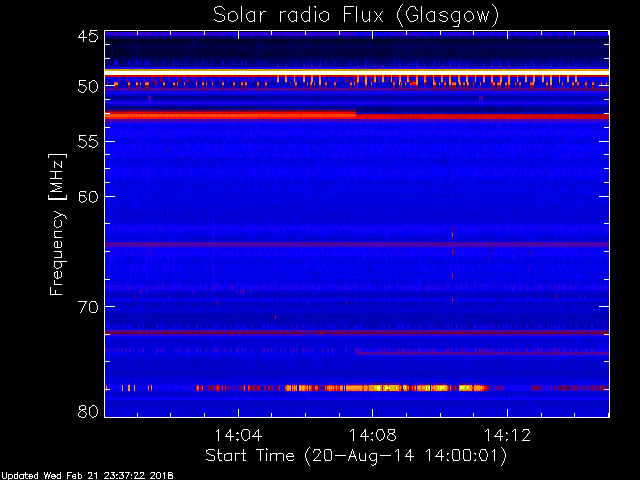Viewport: 640px width, 480px height.
Task: Click the yellow burst emission near 78 MHz
Action: (386, 388)
